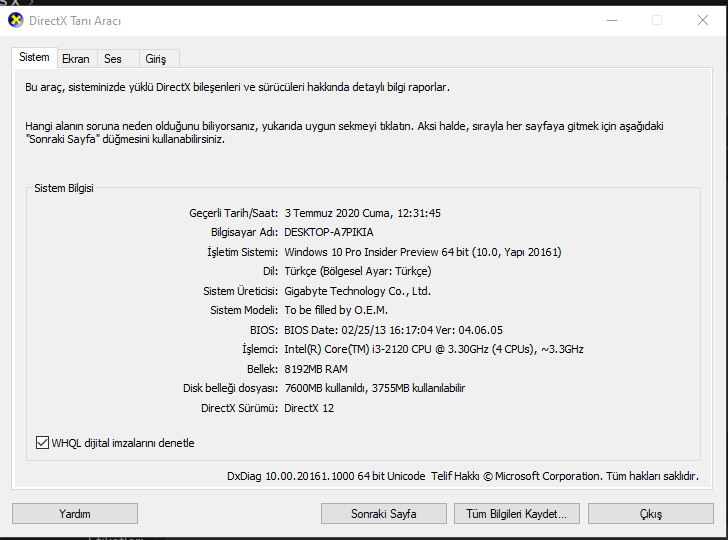Close the DirectX Tanı Aracı window
Viewport: 728px width, 540px height.
click(703, 20)
